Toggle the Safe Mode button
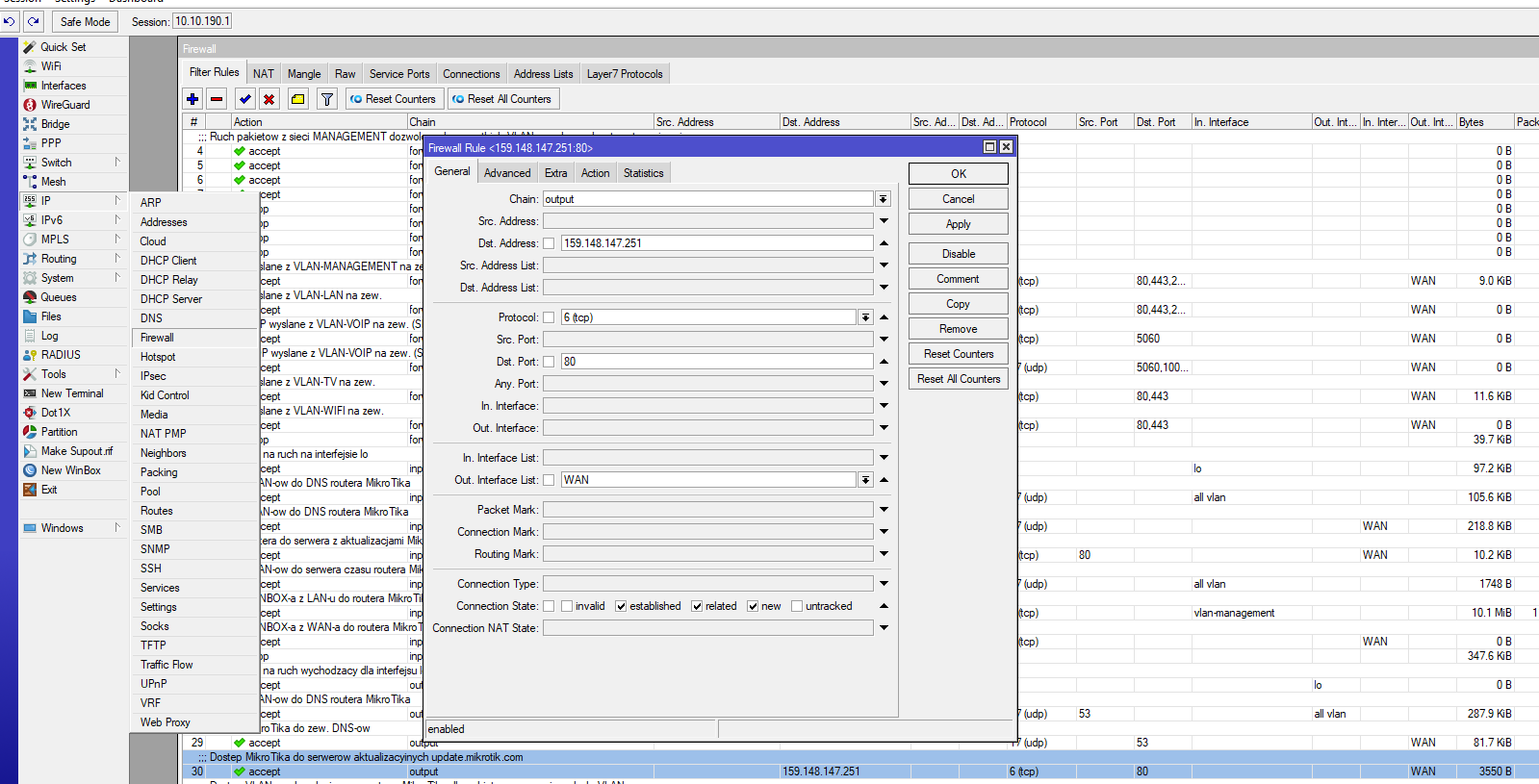The height and width of the screenshot is (784, 1539). click(85, 21)
